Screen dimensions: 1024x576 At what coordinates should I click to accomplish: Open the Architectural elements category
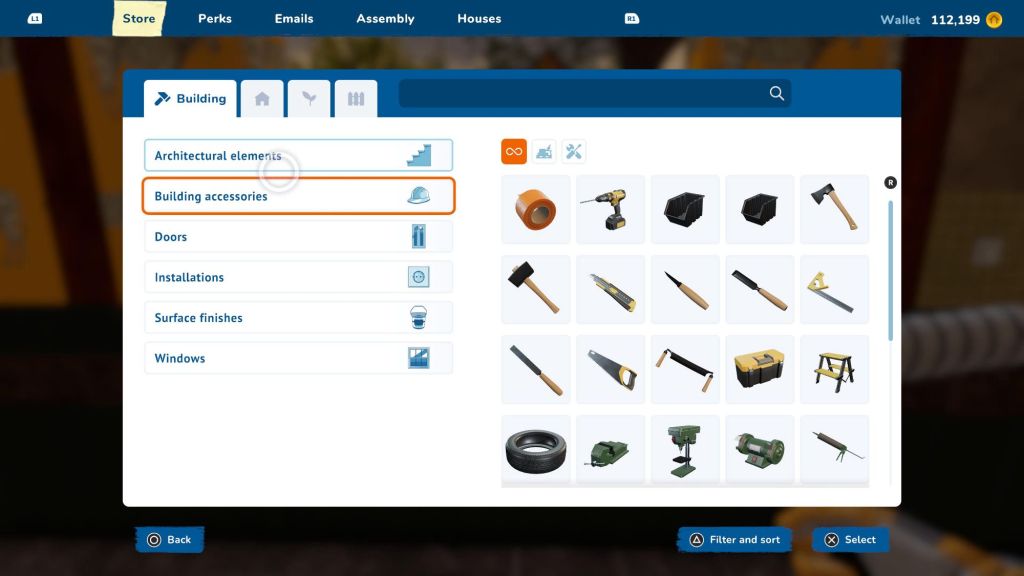coord(298,156)
